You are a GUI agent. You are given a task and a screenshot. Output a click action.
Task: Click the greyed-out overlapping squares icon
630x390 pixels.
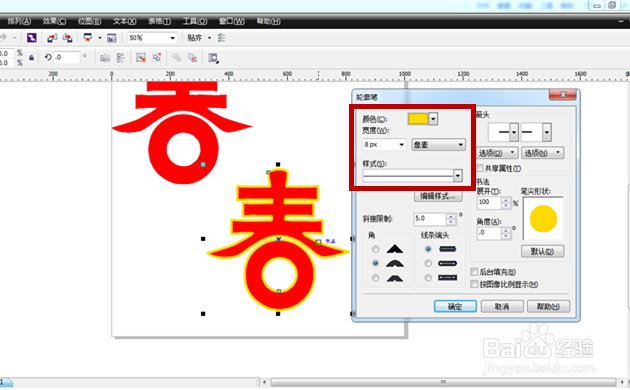tap(177, 58)
